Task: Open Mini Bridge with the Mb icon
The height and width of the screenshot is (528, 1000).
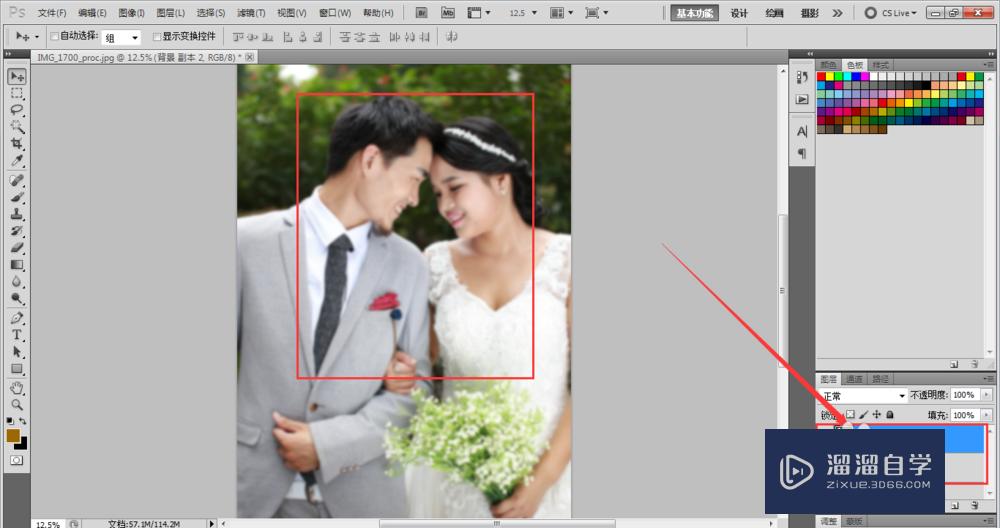Action: click(448, 13)
